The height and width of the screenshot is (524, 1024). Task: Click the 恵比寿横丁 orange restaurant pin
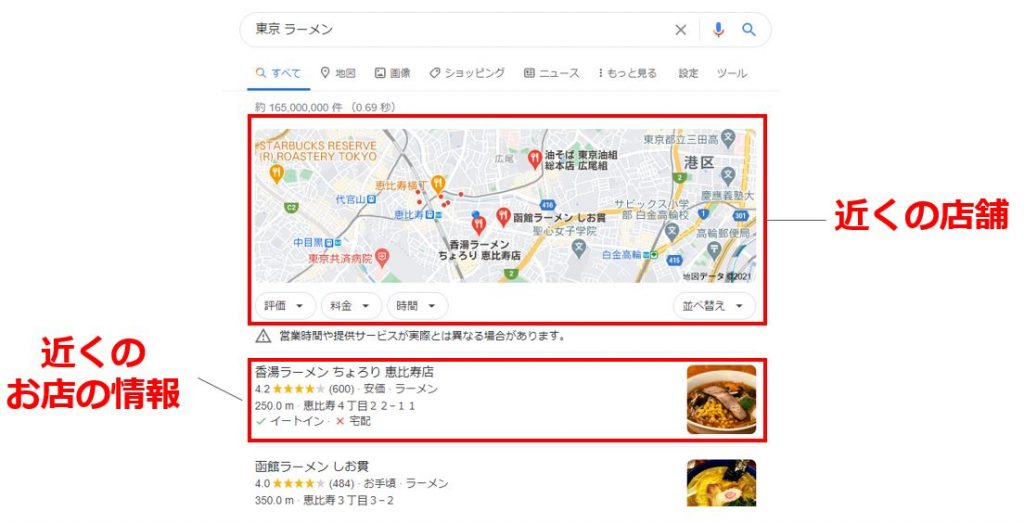click(438, 184)
